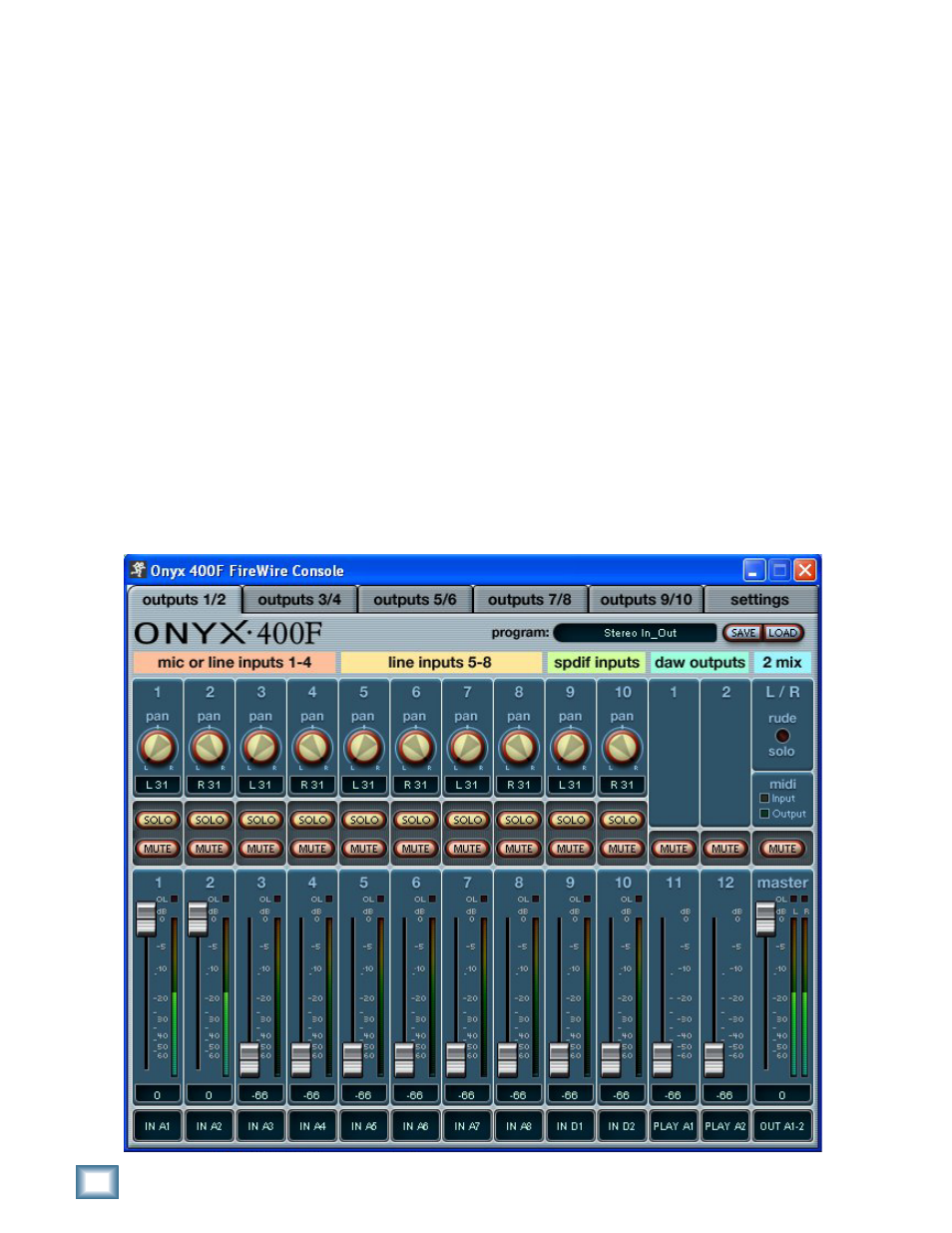Mute channel 10

click(623, 849)
